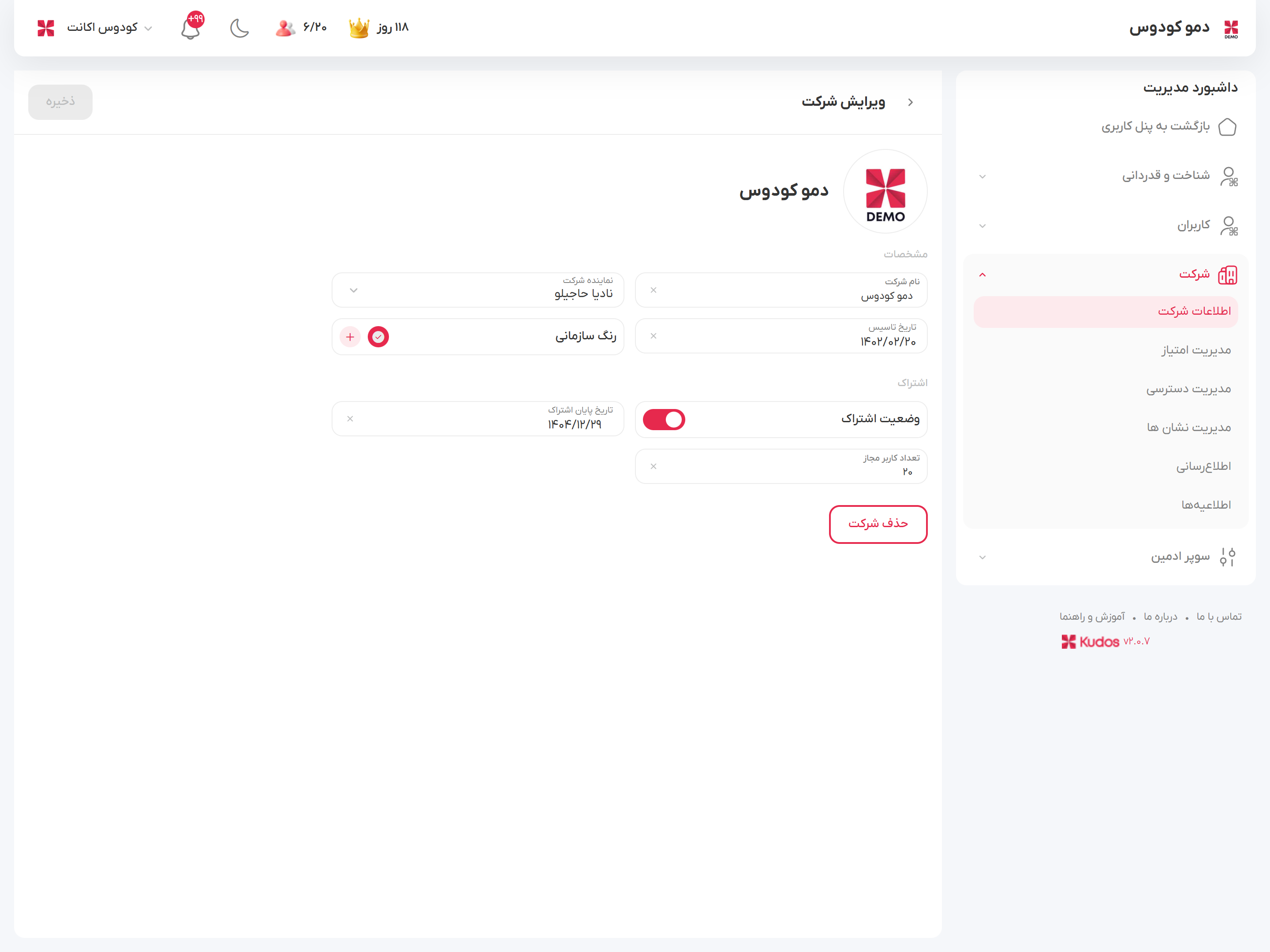Clear the نام شرکت field with the x
The height and width of the screenshot is (952, 1270).
[x=653, y=290]
